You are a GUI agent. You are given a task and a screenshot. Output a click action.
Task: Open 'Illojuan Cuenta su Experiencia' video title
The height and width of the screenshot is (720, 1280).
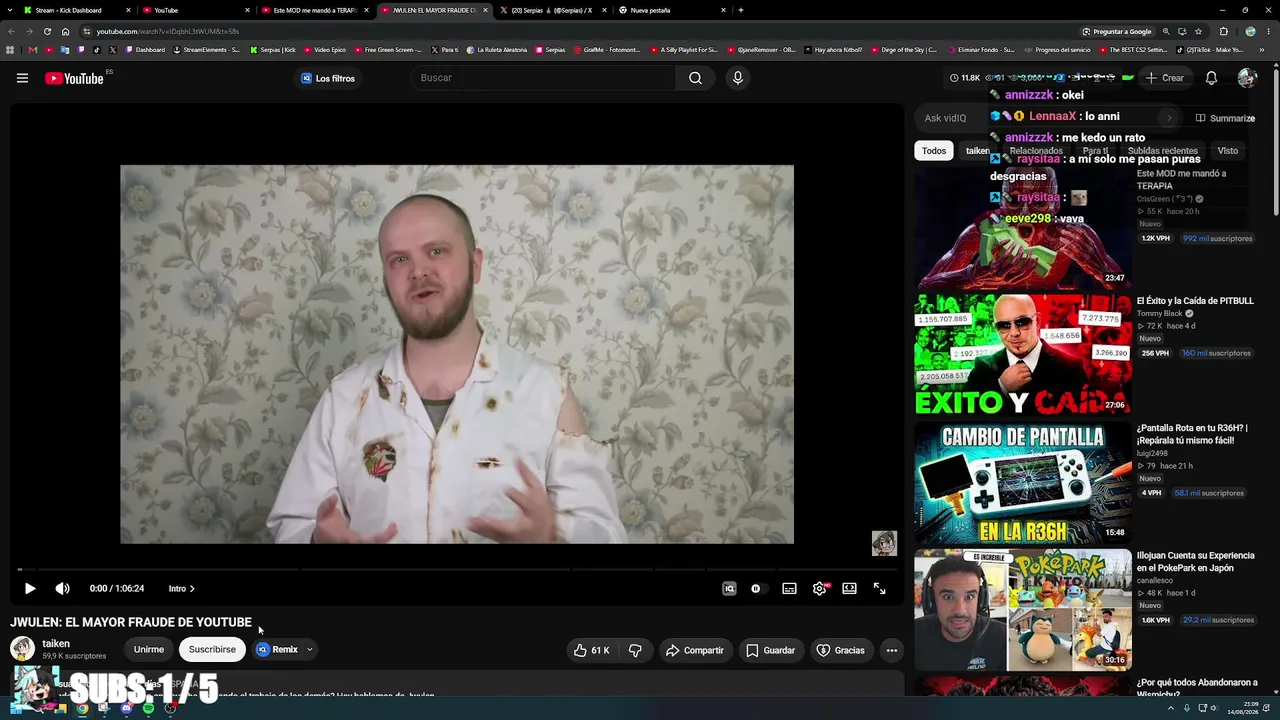pyautogui.click(x=1195, y=562)
